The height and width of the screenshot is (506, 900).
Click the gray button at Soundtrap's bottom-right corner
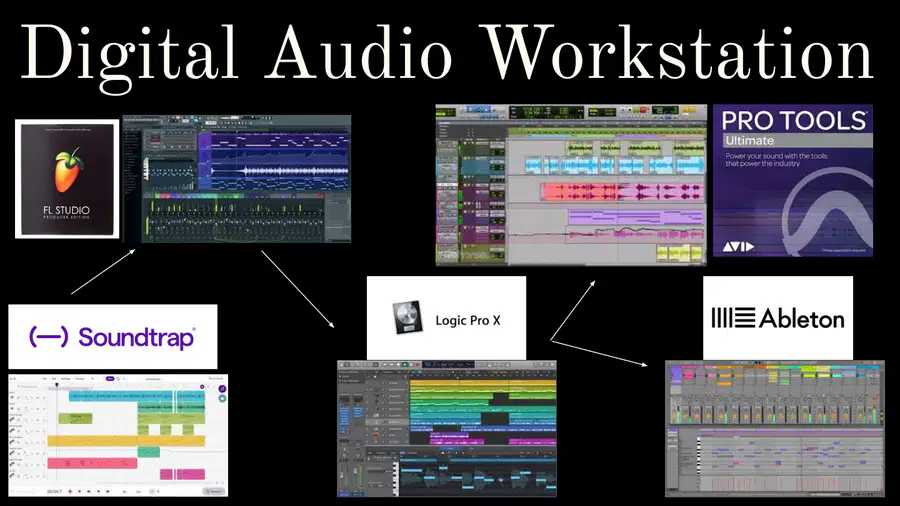click(x=214, y=491)
